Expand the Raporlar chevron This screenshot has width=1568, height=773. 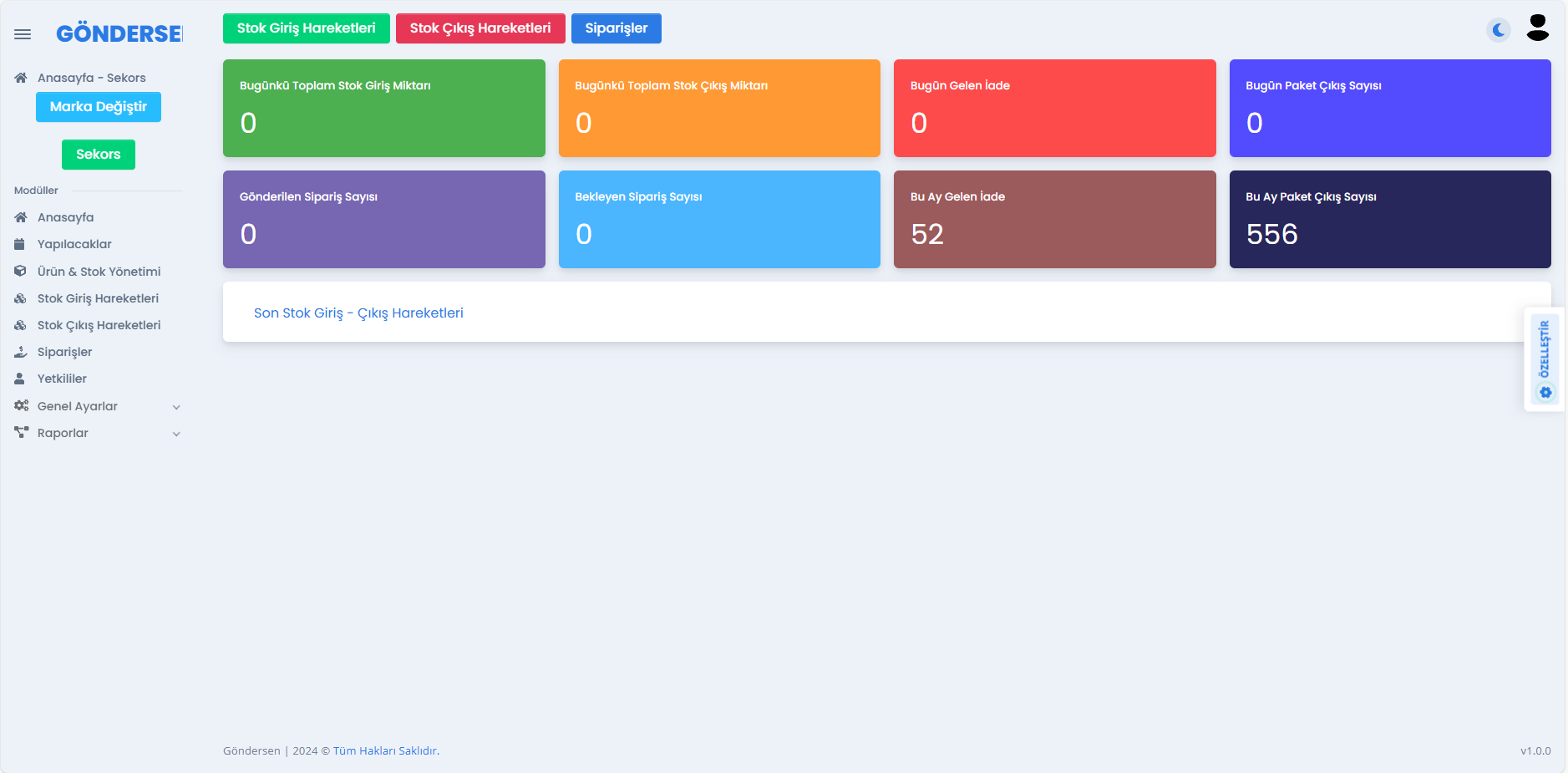pos(176,434)
